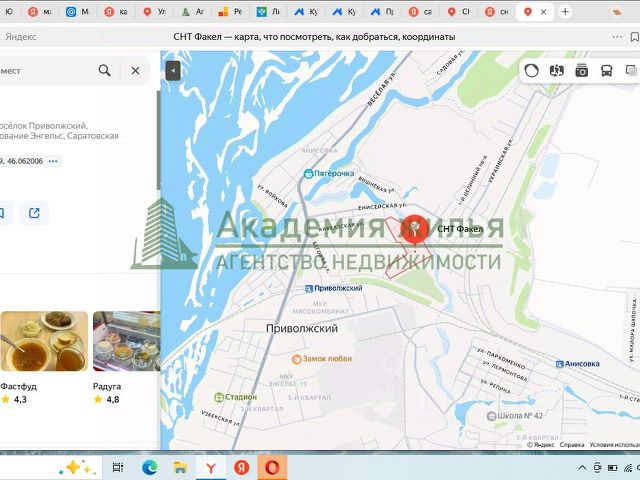This screenshot has width=640, height=480.
Task: Open Opera from the taskbar
Action: pyautogui.click(x=272, y=467)
